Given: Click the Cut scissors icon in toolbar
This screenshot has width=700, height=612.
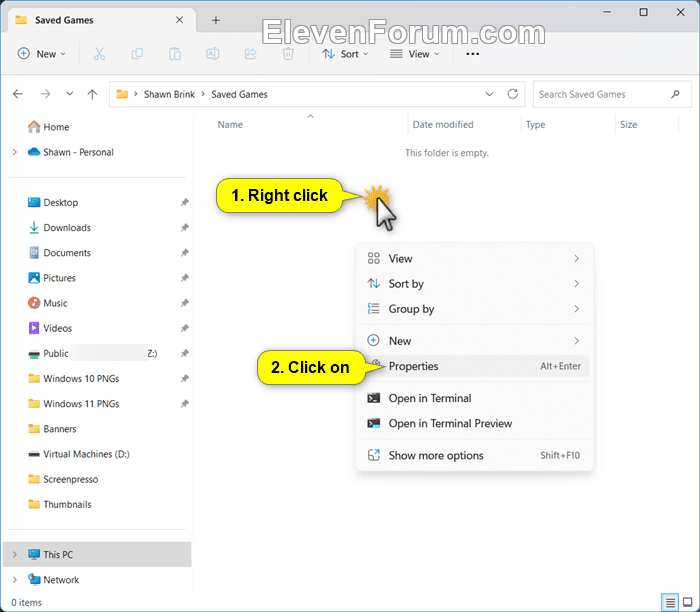Looking at the screenshot, I should (99, 54).
